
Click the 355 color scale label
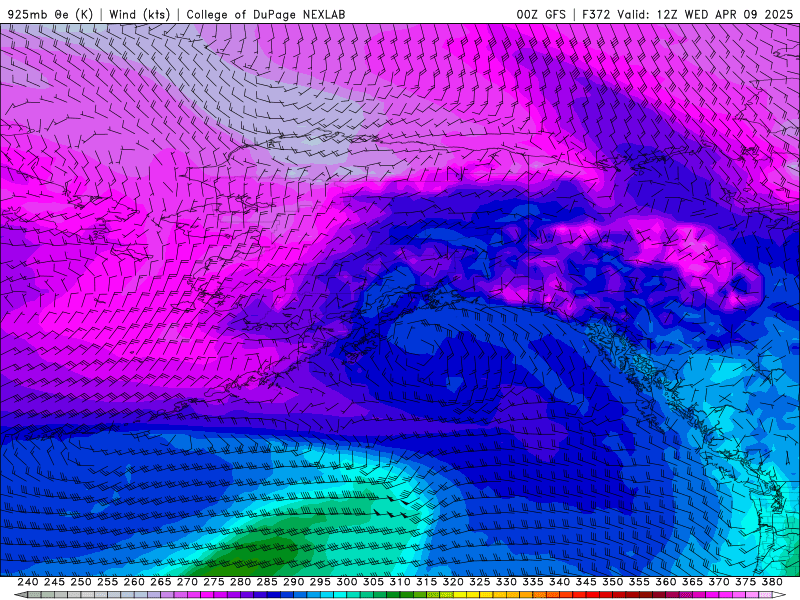point(639,582)
